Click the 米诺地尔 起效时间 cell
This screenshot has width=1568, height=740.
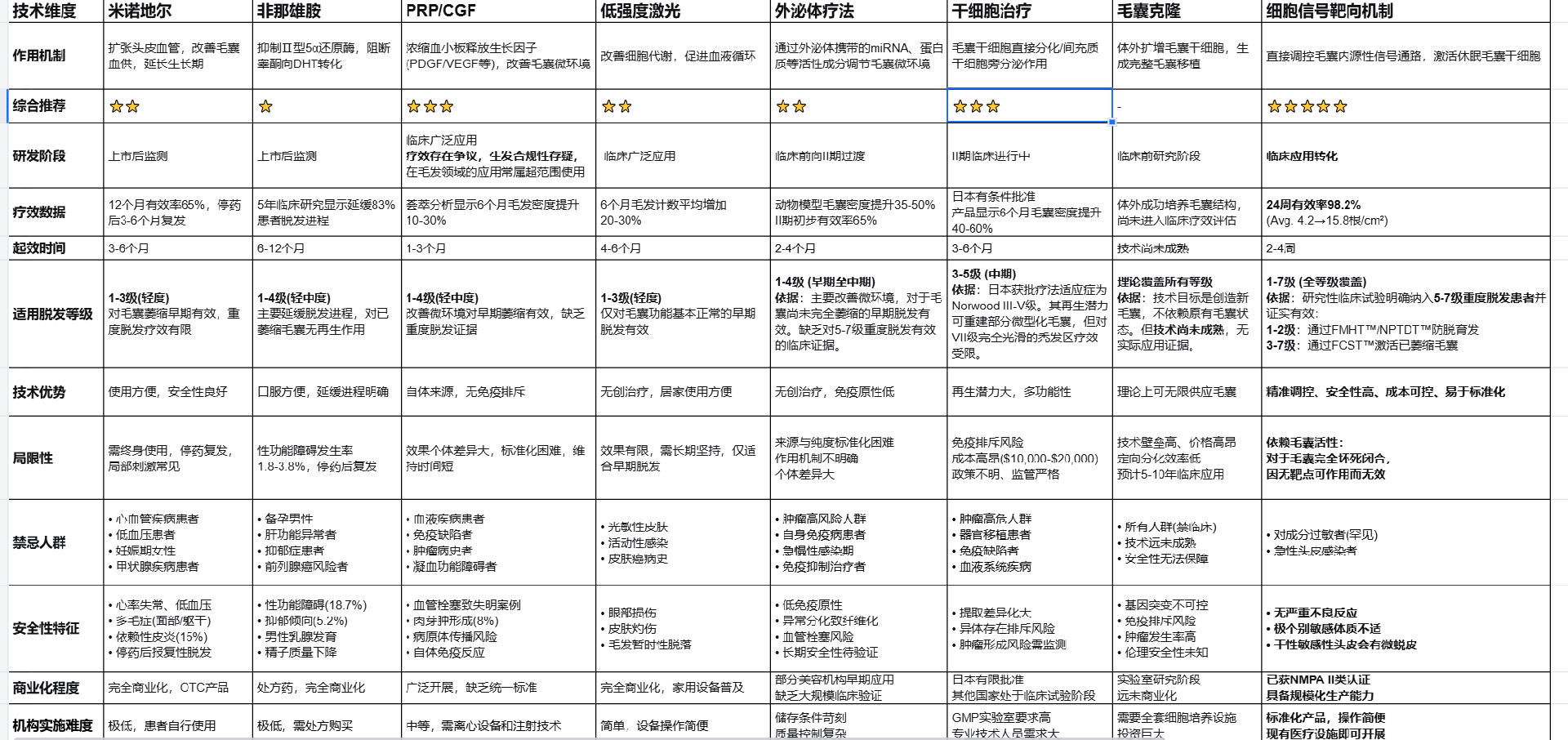coord(178,248)
